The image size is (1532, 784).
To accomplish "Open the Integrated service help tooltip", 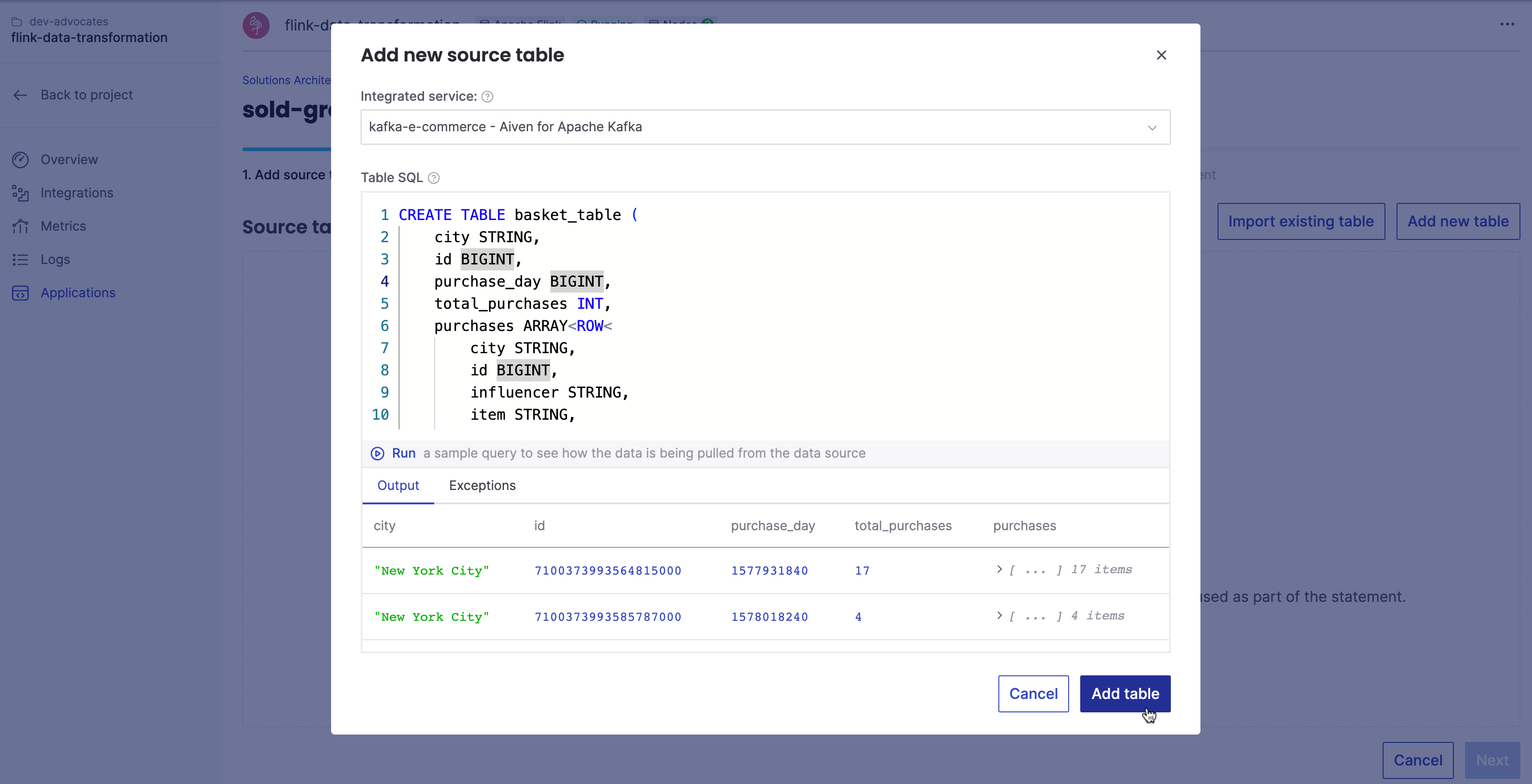I will click(487, 96).
